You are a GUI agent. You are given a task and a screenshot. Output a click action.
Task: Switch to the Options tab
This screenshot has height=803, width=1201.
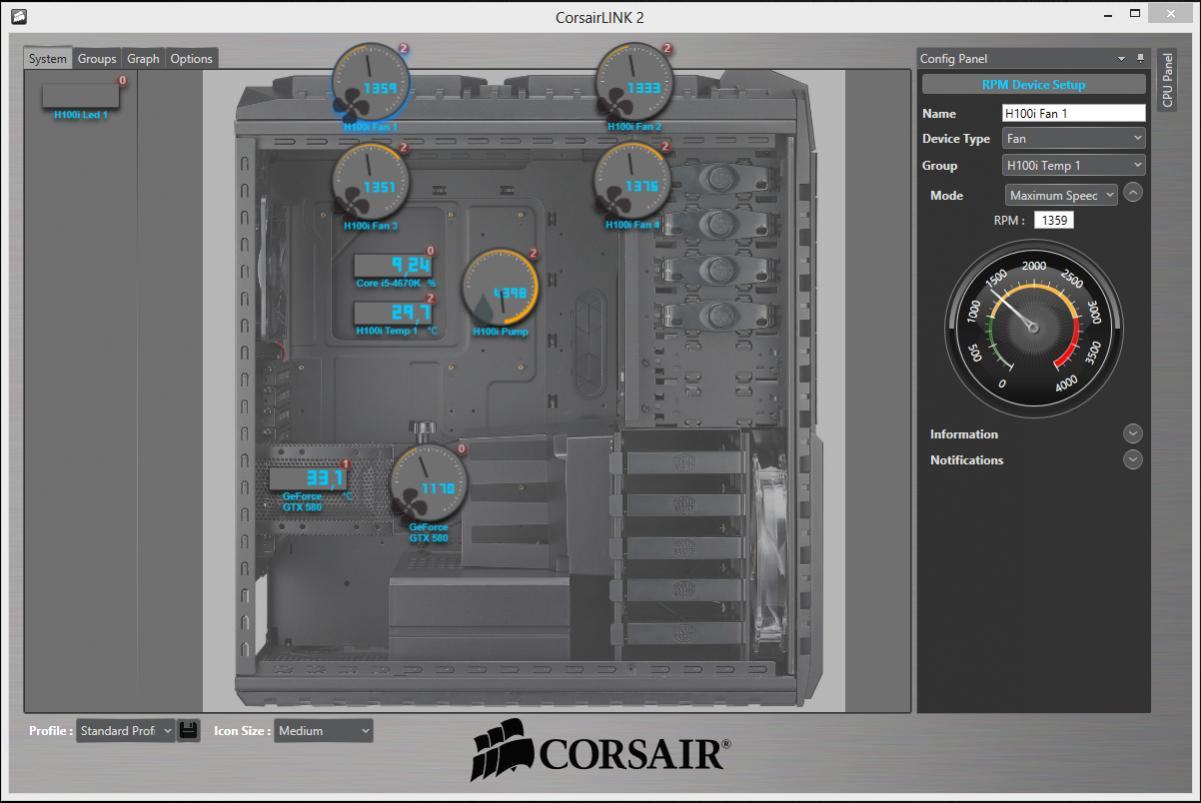191,59
